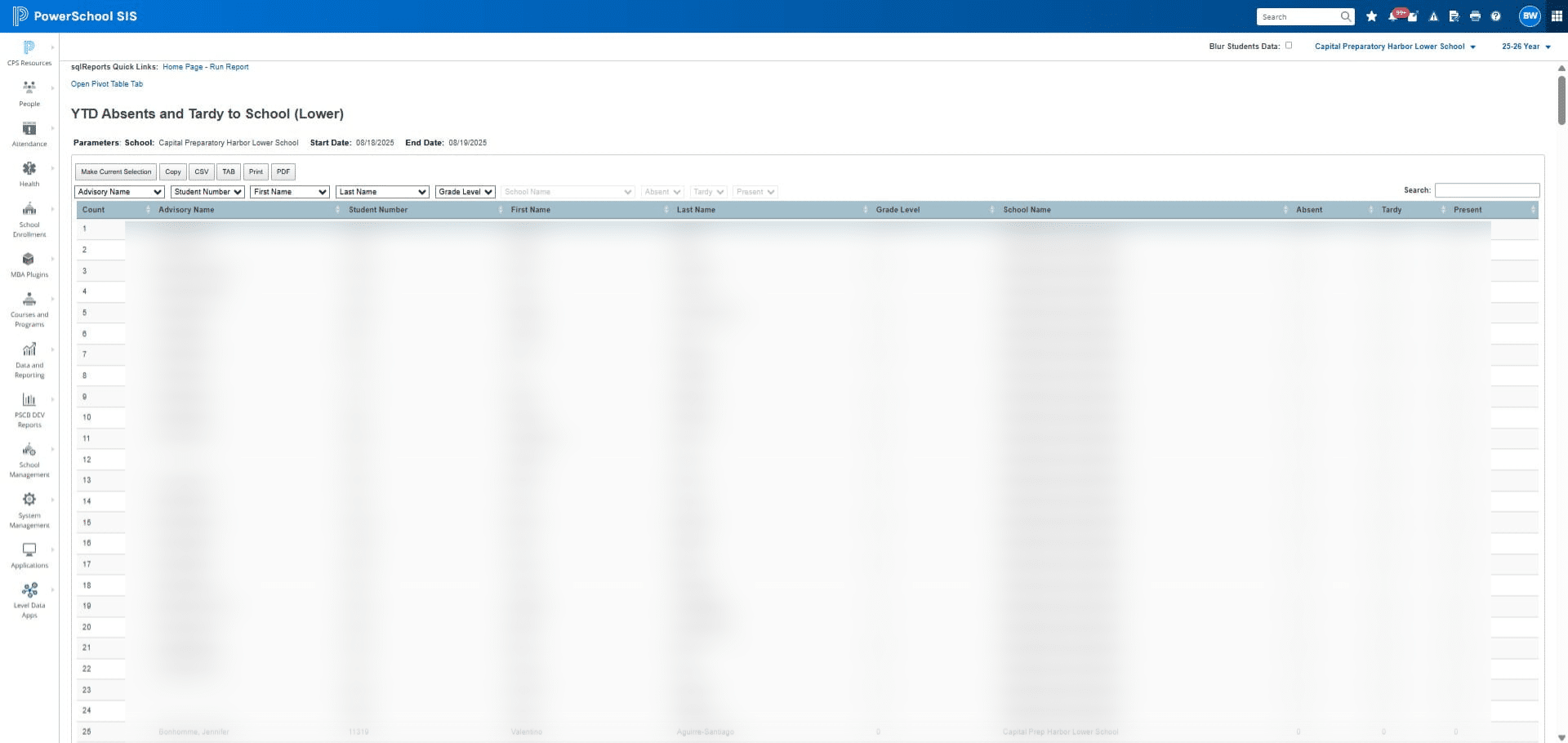Open the Last Name column dropdown
The image size is (1568, 743).
(382, 192)
